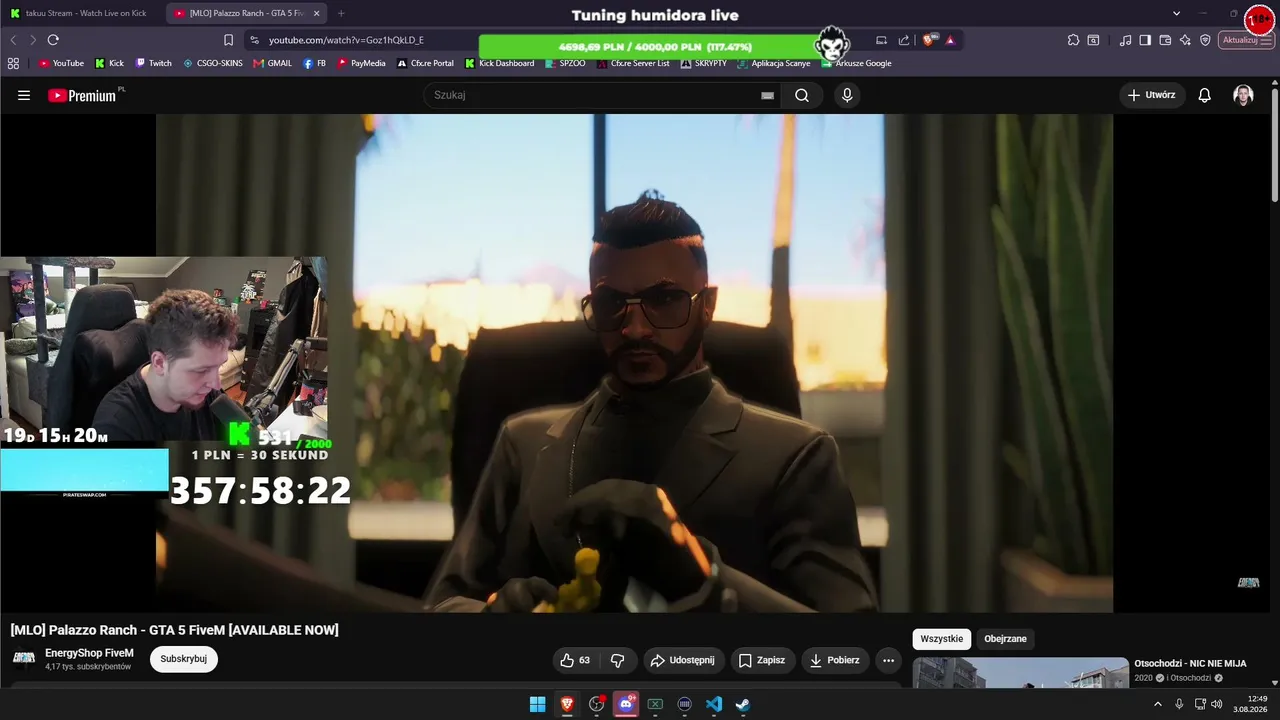Image resolution: width=1280 pixels, height=720 pixels.
Task: Click the Udostępnij share button
Action: (682, 660)
